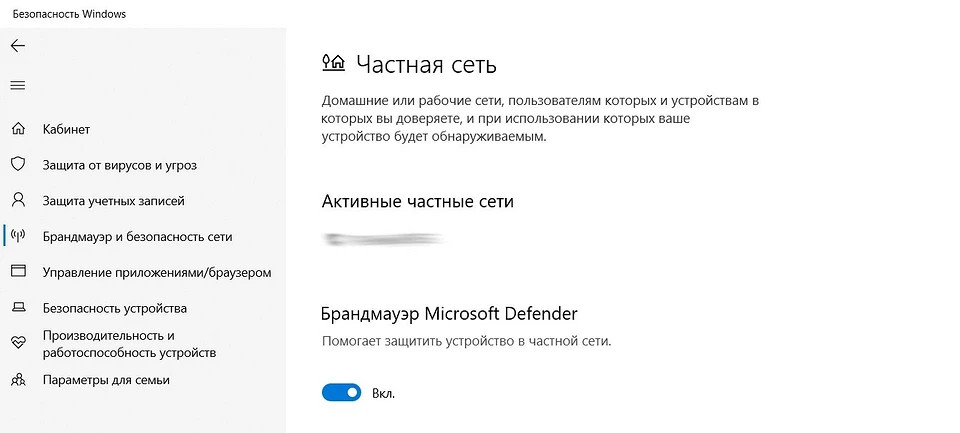Click the person icon for account protection
960x433 pixels.
18,200
